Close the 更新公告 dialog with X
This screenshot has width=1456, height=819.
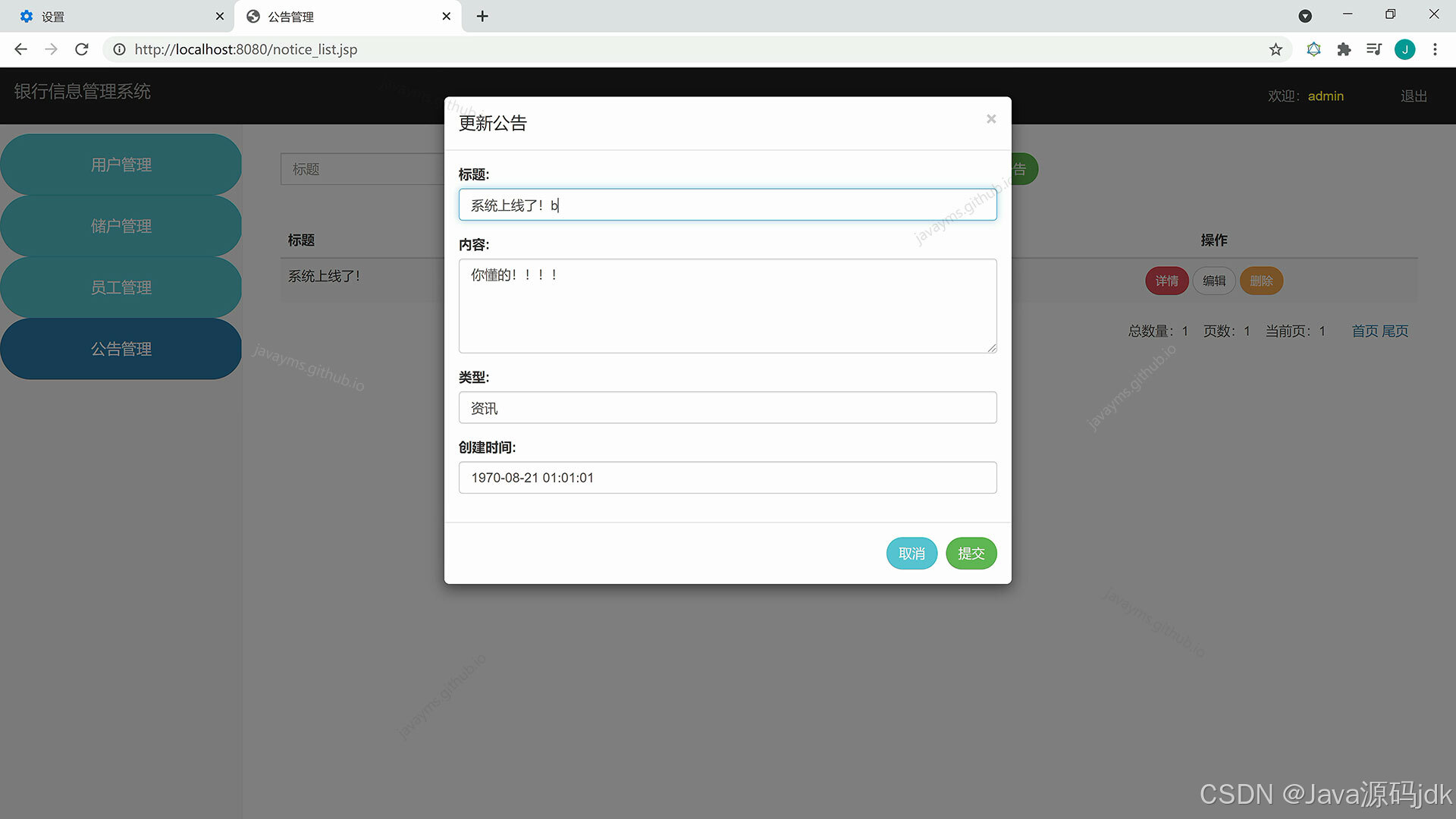[x=991, y=119]
